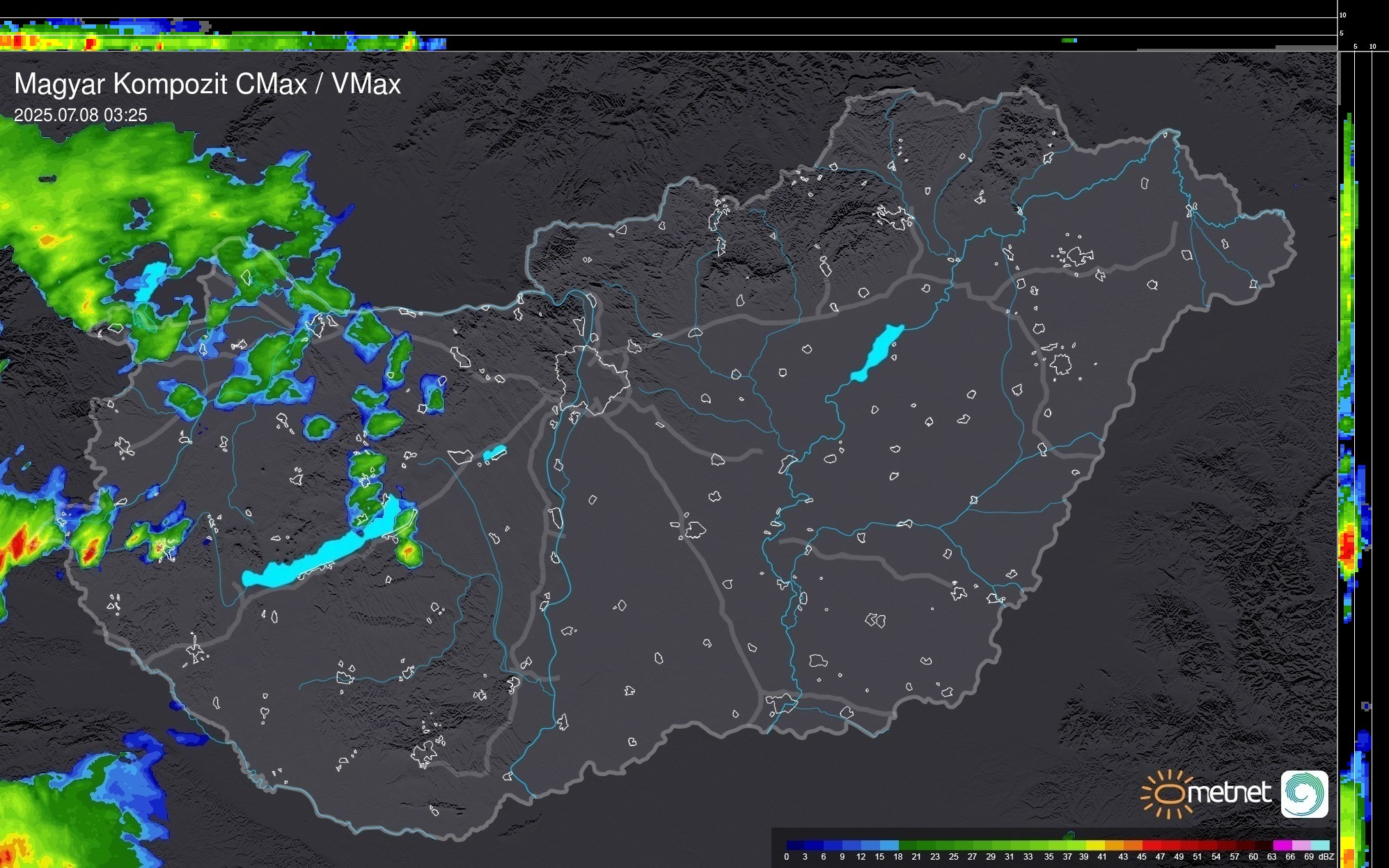The image size is (1389, 868).
Task: Select the magenta 63 dBZ legend swatch
Action: (x=1282, y=846)
